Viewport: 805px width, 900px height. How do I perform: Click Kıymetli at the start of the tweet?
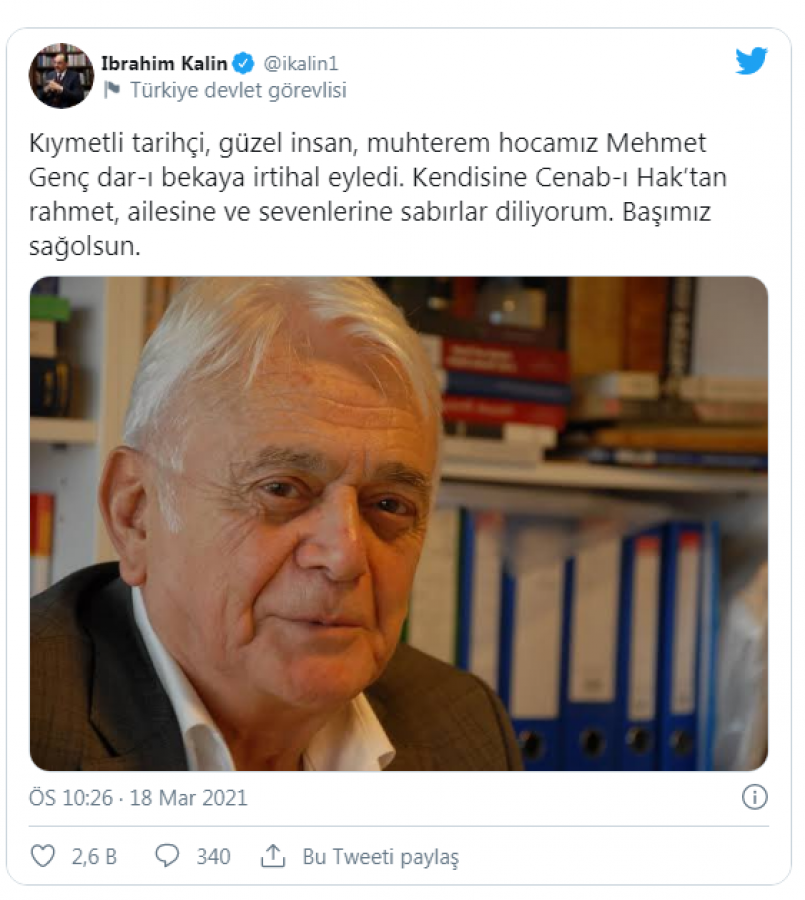click(x=76, y=143)
